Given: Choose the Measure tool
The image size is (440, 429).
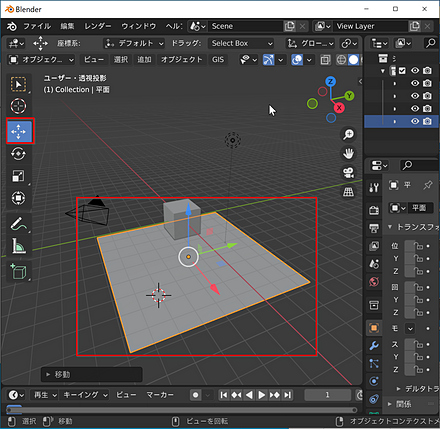Looking at the screenshot, I should tap(18, 246).
